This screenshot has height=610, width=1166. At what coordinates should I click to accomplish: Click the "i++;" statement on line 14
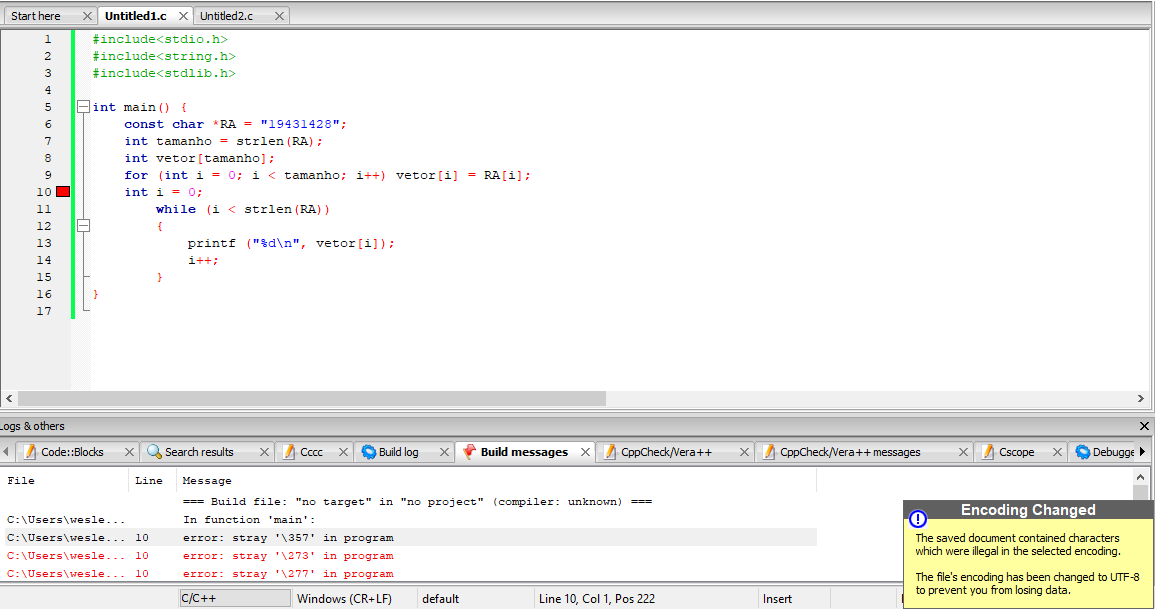(203, 260)
